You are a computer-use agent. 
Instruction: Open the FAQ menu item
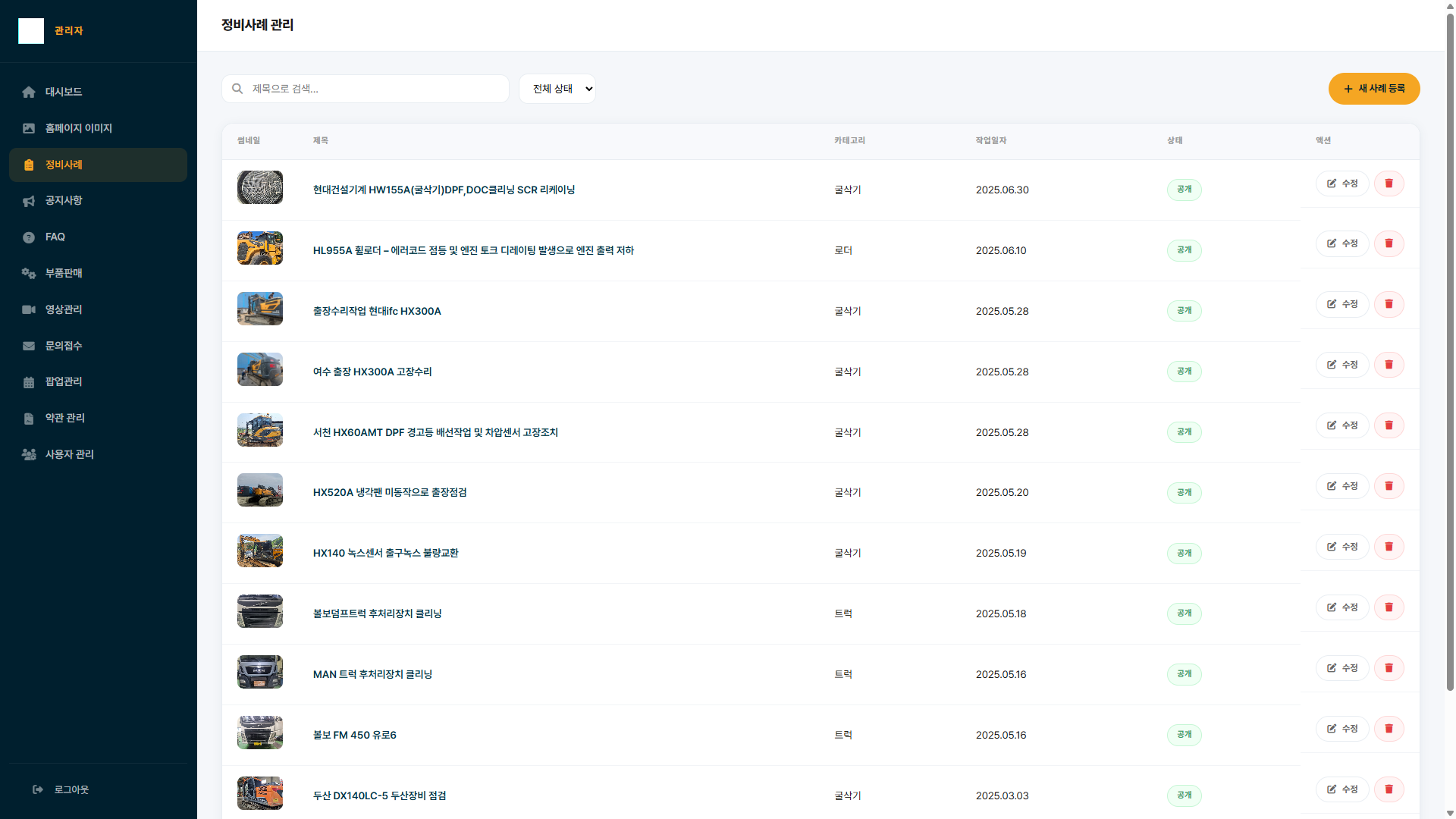(98, 237)
